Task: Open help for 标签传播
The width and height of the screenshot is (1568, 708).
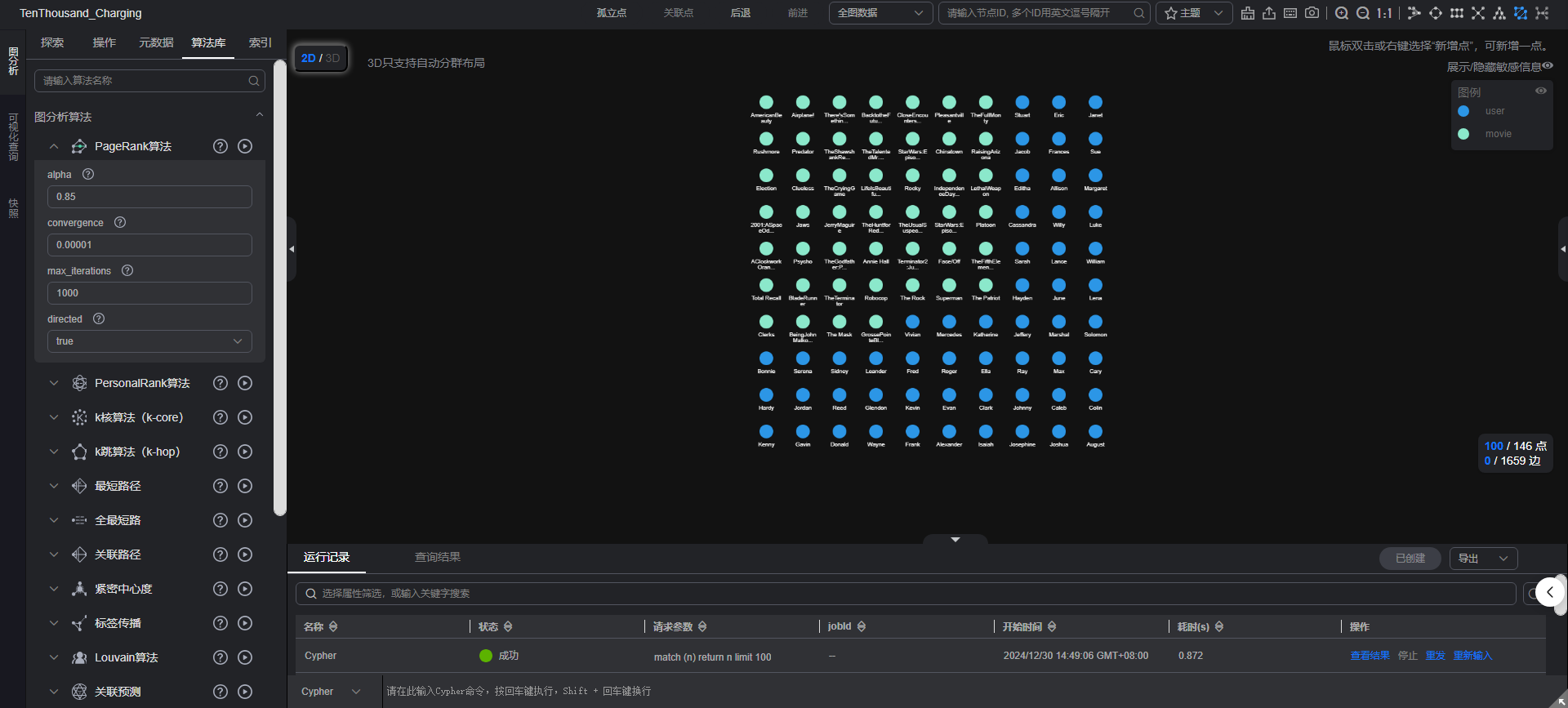Action: point(220,623)
